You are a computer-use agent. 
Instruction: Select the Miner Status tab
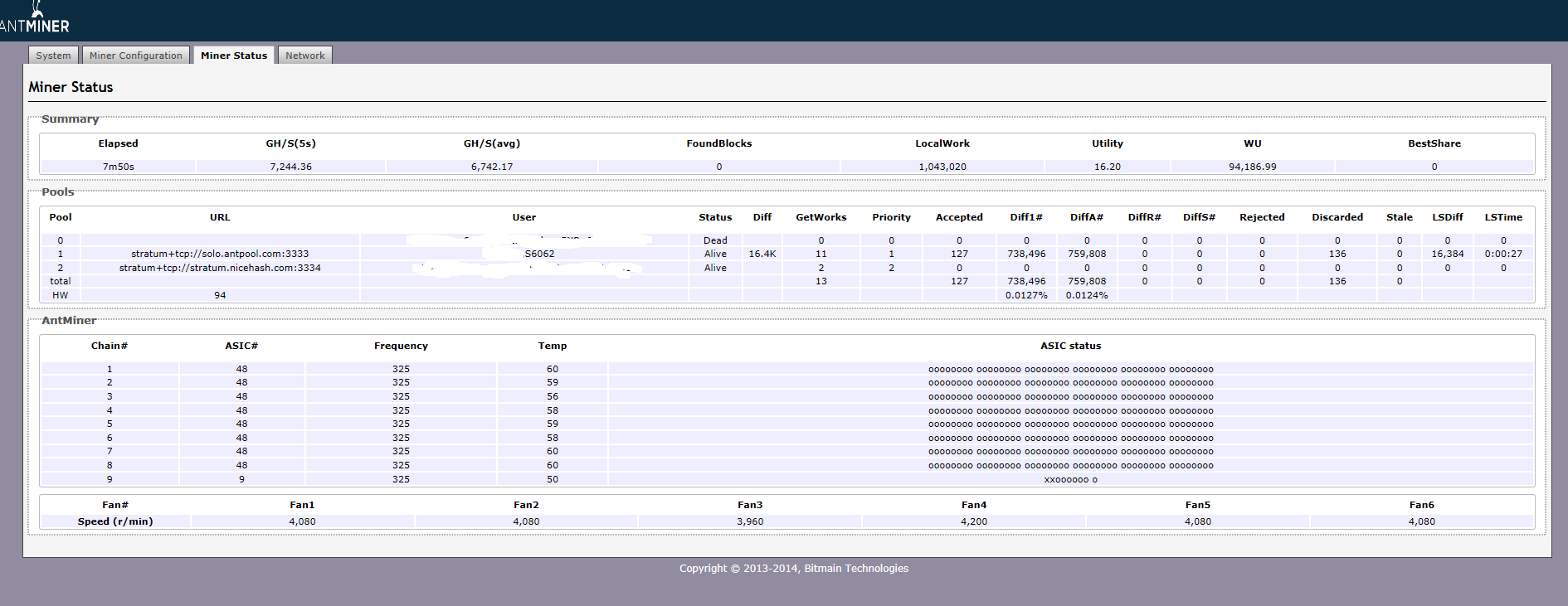(x=234, y=56)
